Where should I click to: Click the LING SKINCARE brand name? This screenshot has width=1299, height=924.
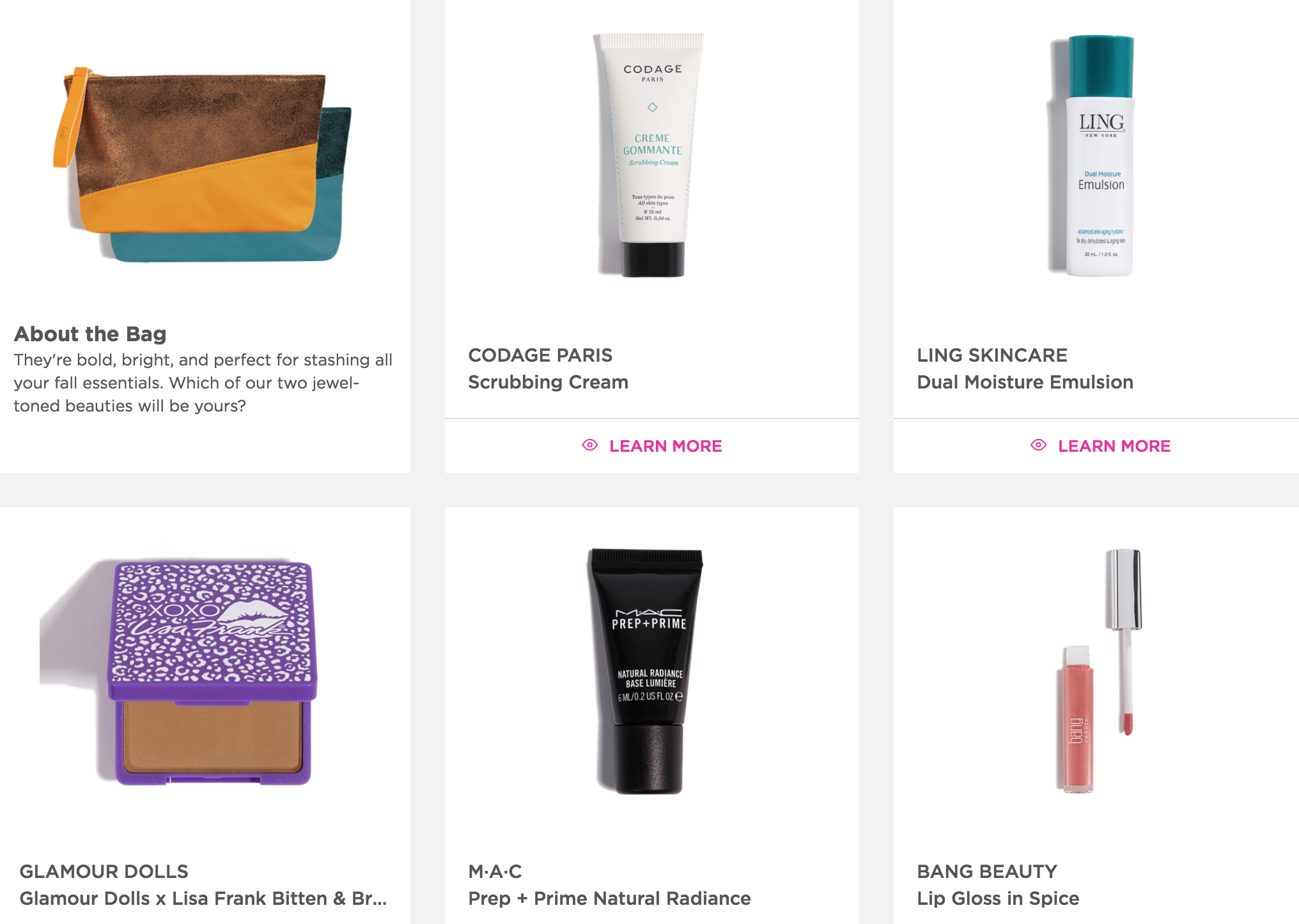pyautogui.click(x=992, y=355)
